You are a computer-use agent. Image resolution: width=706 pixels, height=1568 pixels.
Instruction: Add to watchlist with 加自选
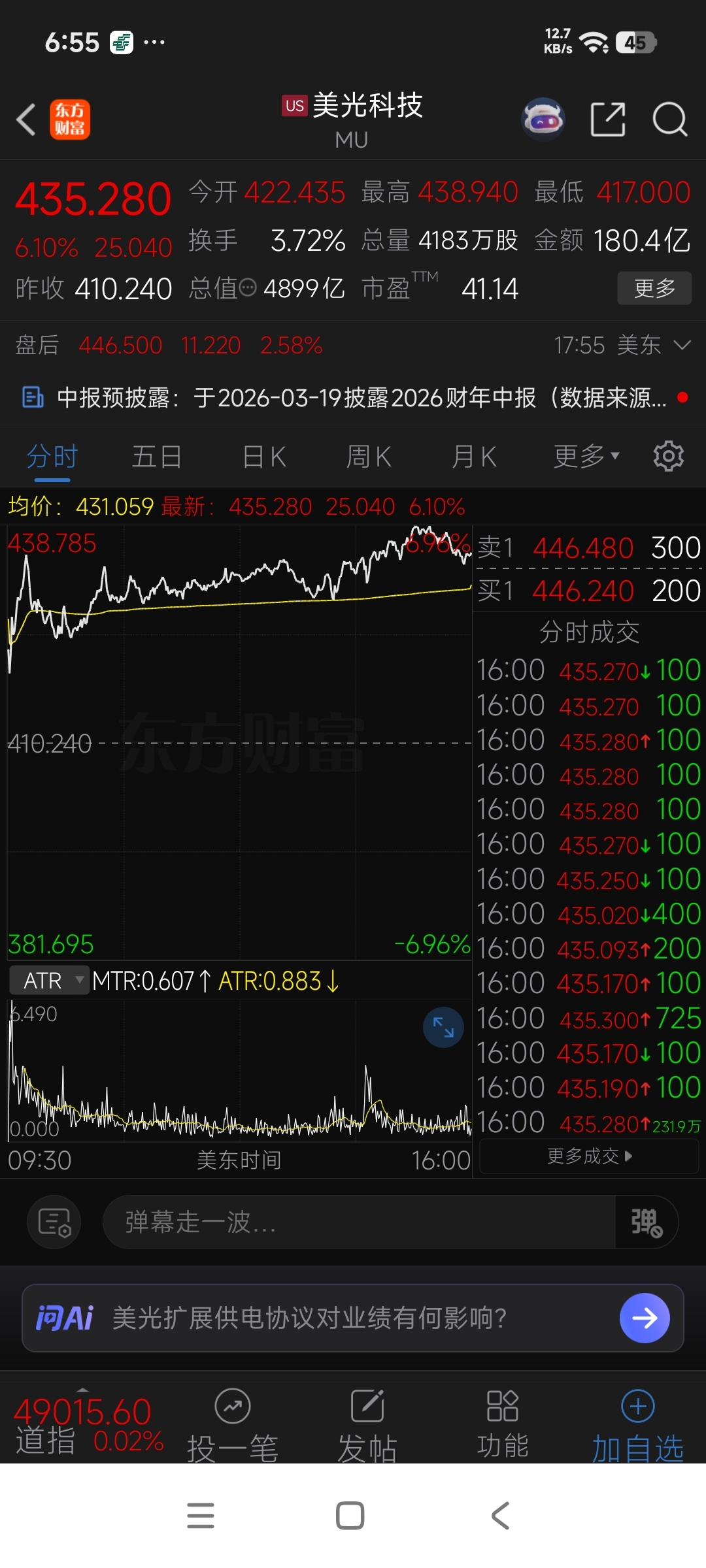[x=637, y=1426]
